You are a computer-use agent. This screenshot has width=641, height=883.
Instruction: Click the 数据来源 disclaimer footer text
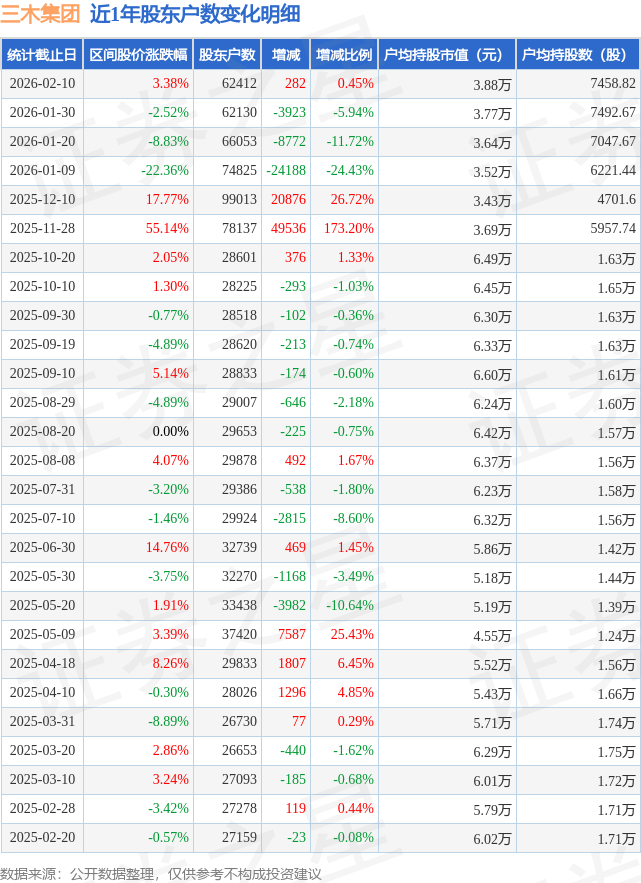(x=161, y=873)
